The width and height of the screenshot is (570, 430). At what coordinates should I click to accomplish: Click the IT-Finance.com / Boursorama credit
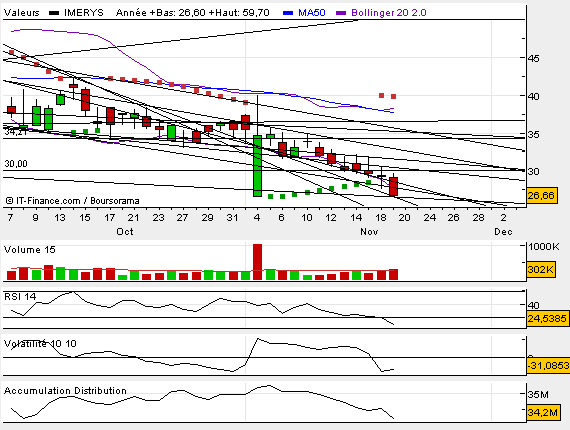[x=73, y=201]
